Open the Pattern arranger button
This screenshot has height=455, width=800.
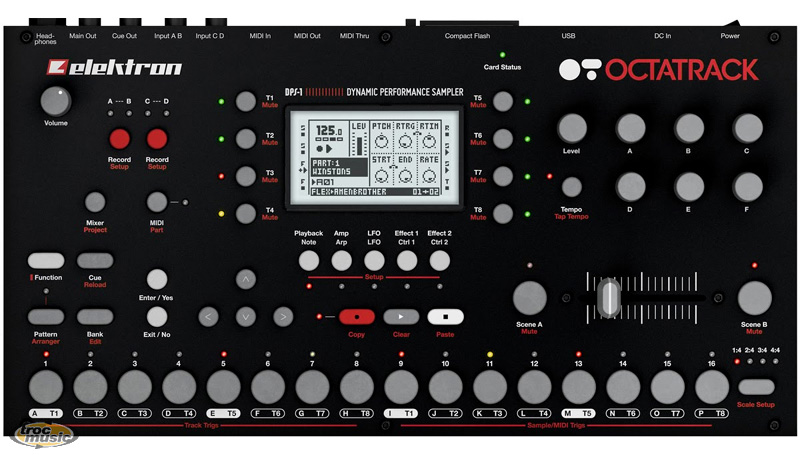[46, 317]
